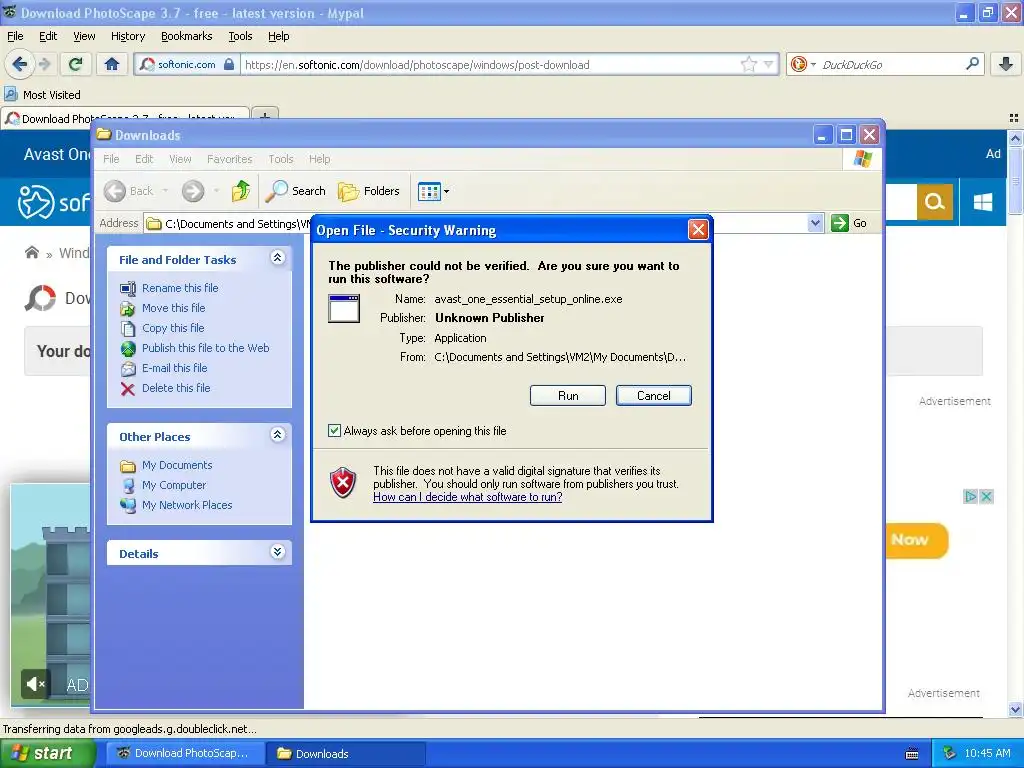Unmute the video ad speaker icon
Viewport: 1024px width, 768px height.
pyautogui.click(x=35, y=684)
